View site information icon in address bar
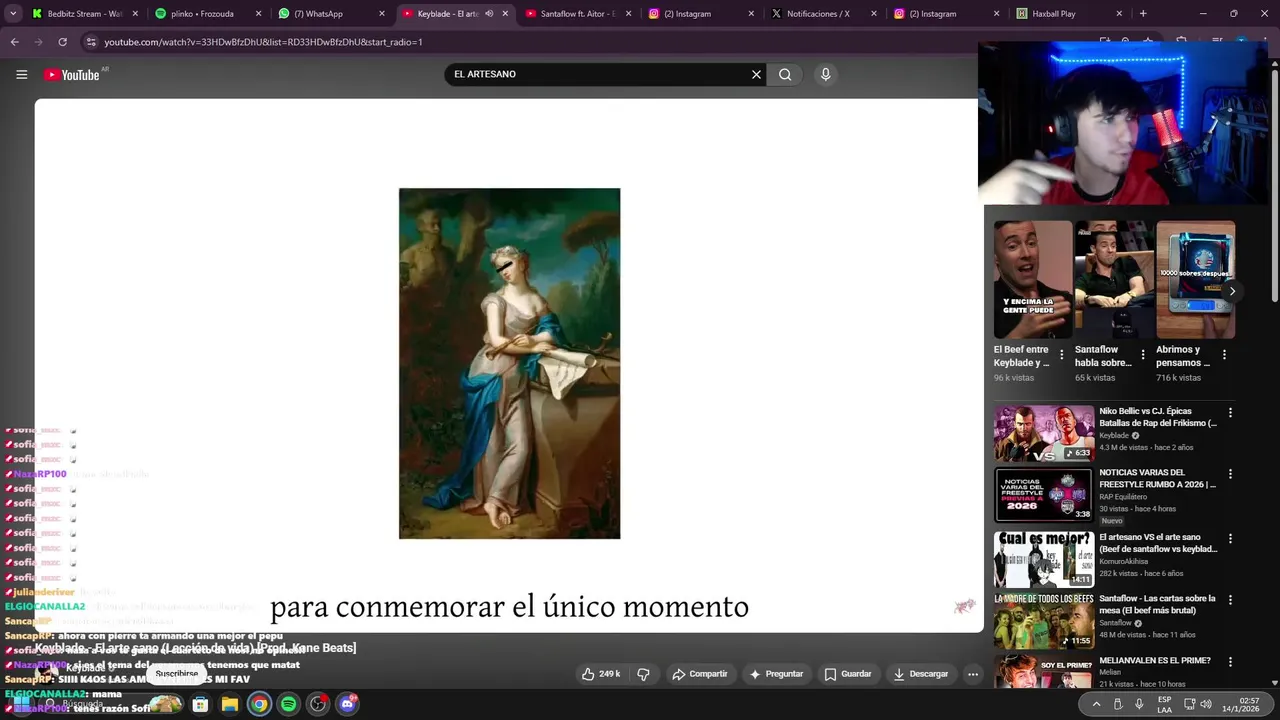Screen dimensions: 1280x720 91,42
